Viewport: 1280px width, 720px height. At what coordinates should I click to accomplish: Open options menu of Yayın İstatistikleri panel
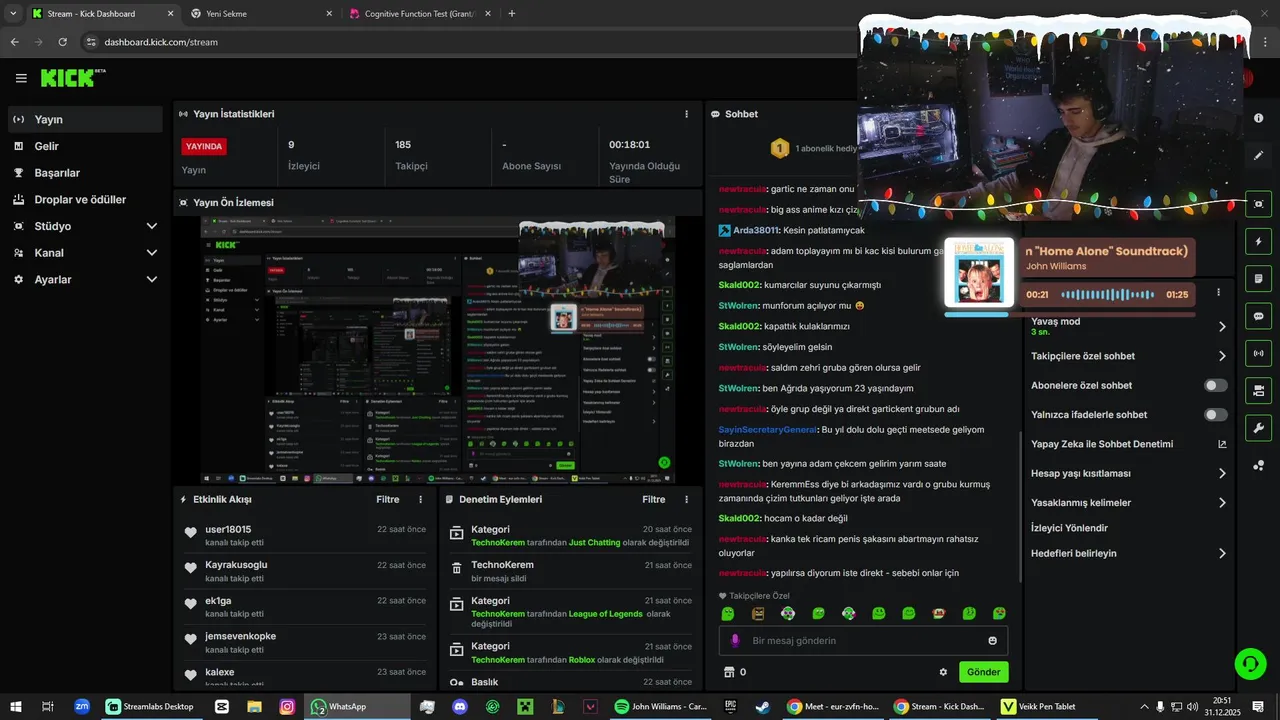(686, 114)
